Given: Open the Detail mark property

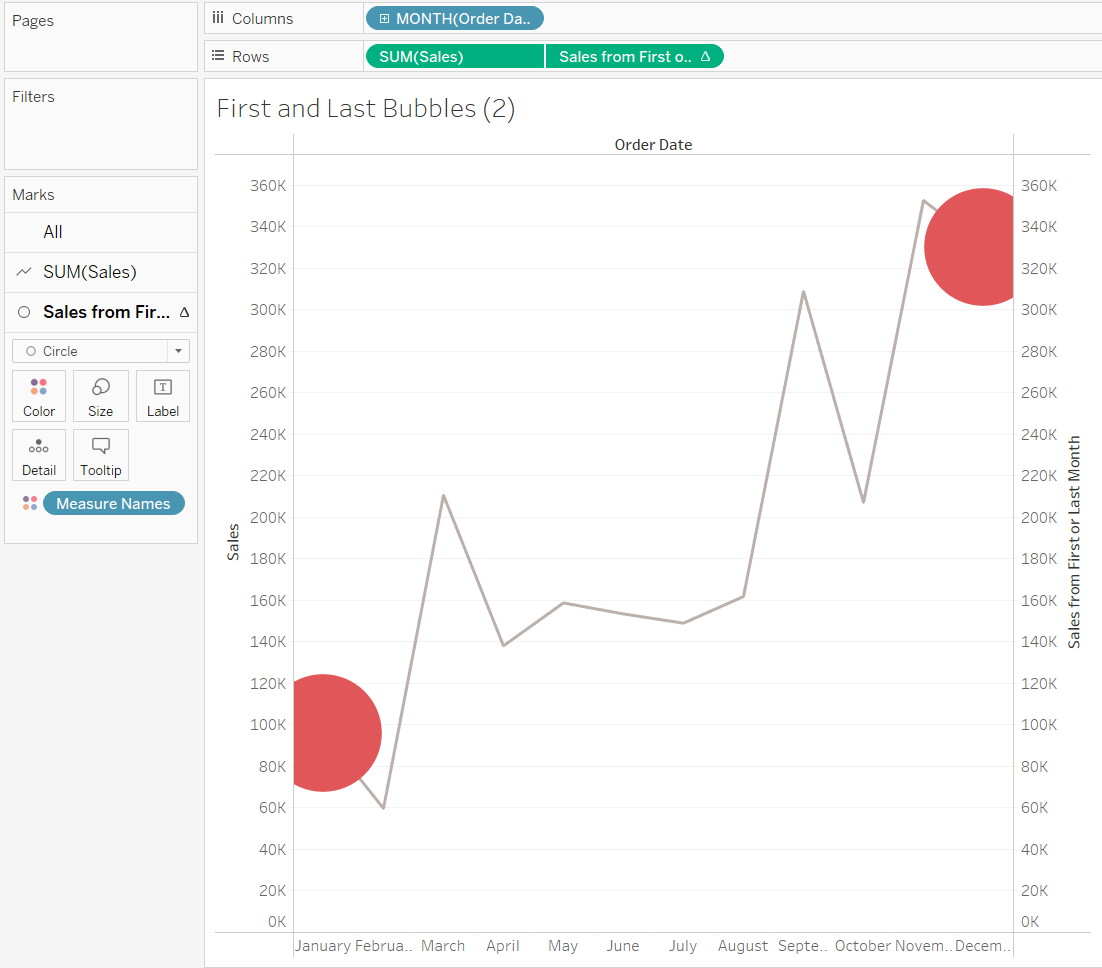Looking at the screenshot, I should [x=39, y=455].
